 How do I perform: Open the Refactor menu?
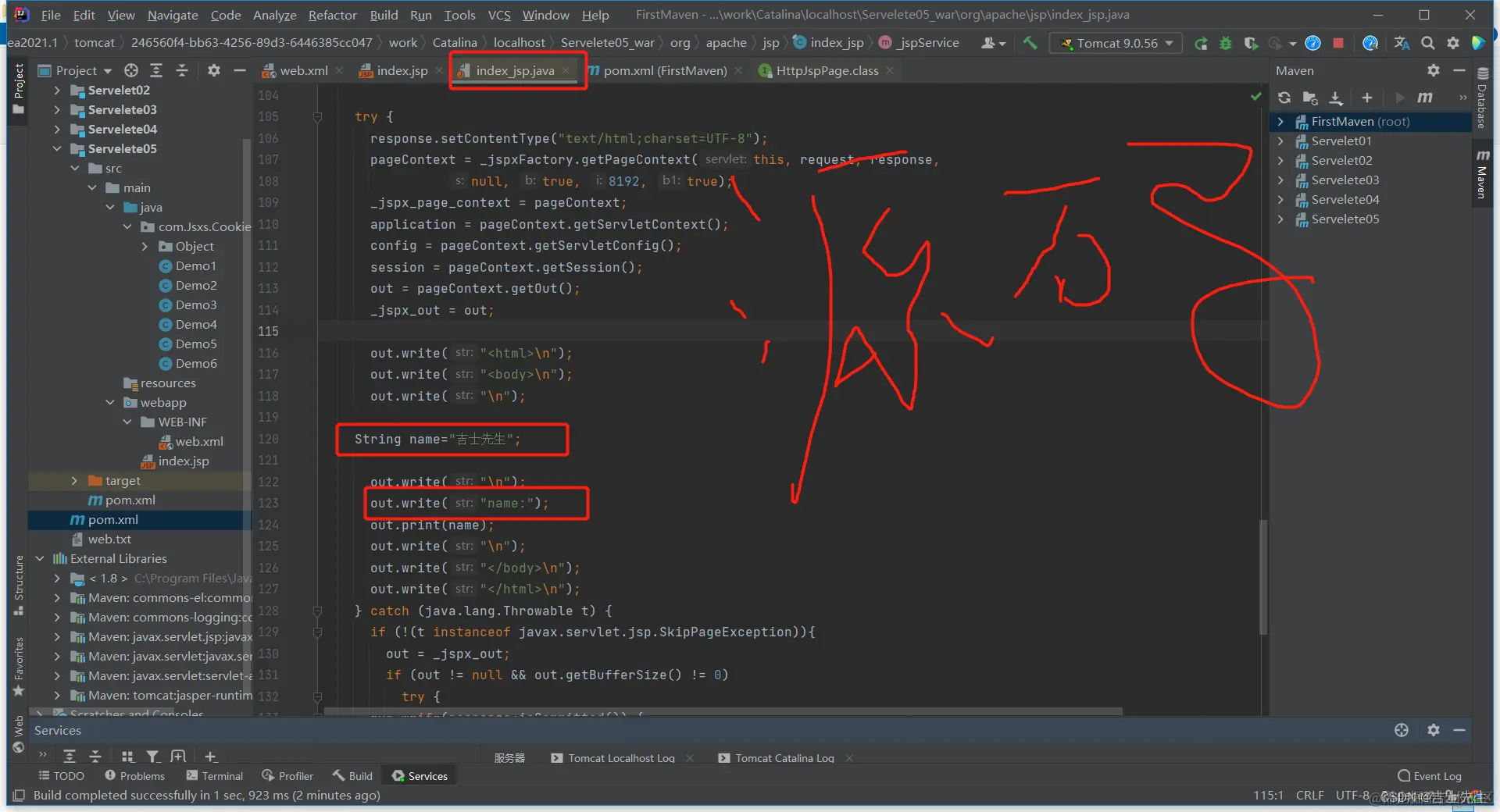coord(332,15)
